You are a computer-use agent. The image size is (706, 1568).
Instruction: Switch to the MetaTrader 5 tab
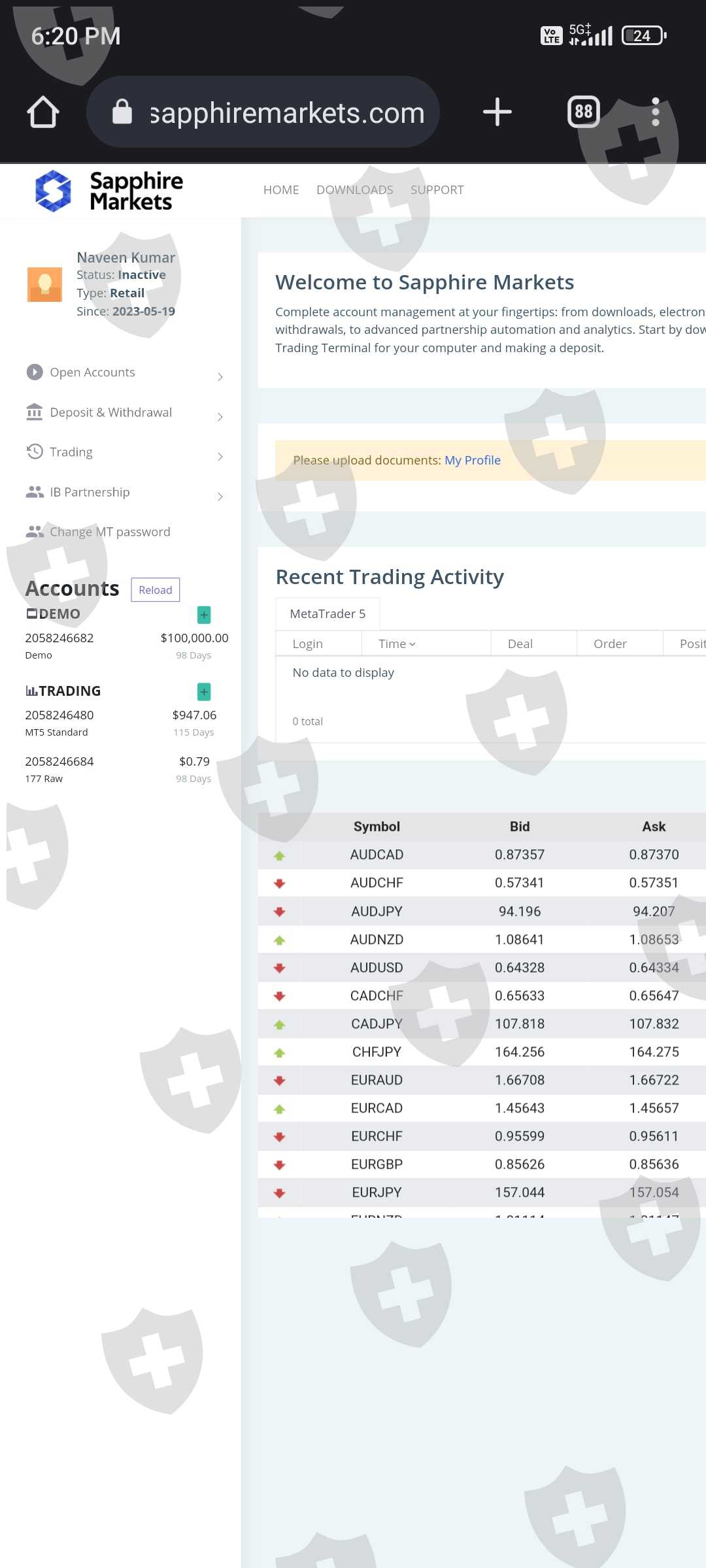point(328,614)
